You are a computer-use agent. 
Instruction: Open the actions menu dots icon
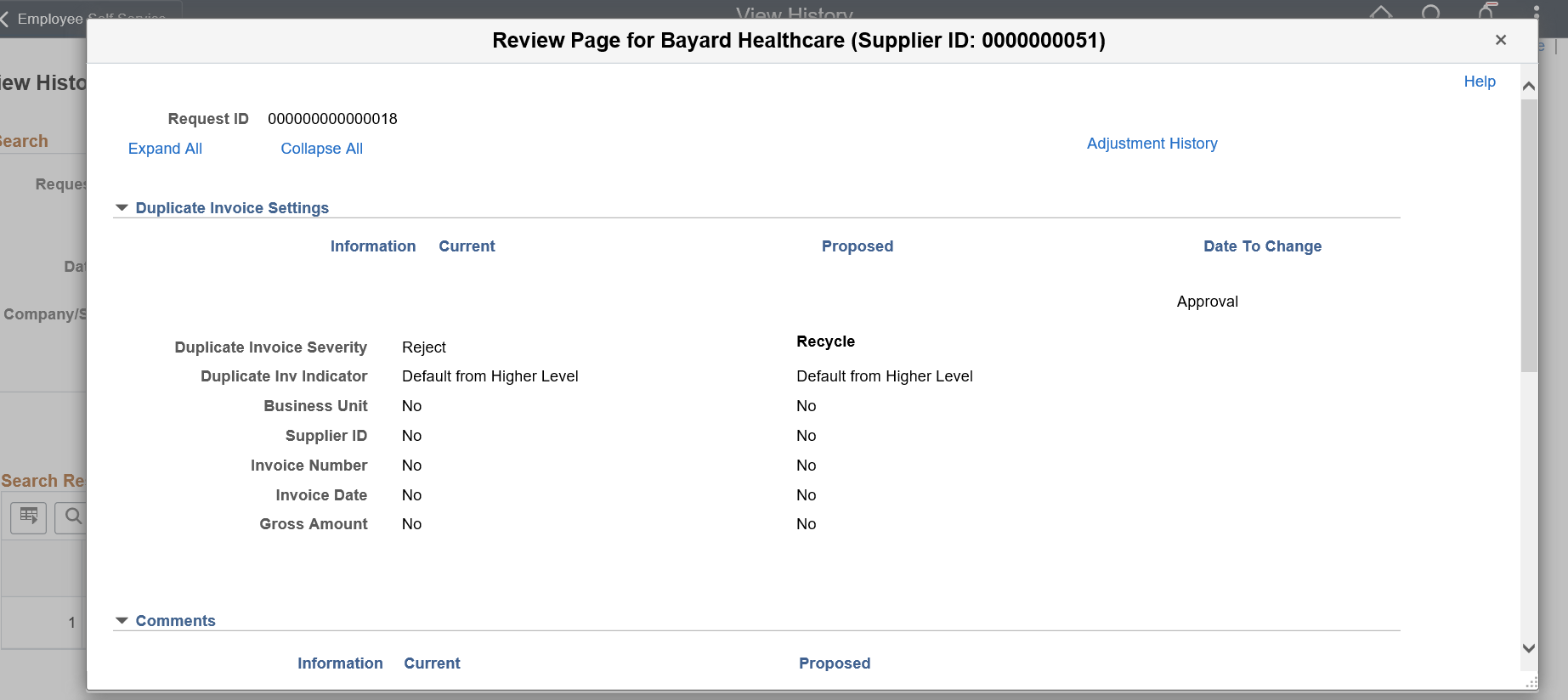point(1537,11)
